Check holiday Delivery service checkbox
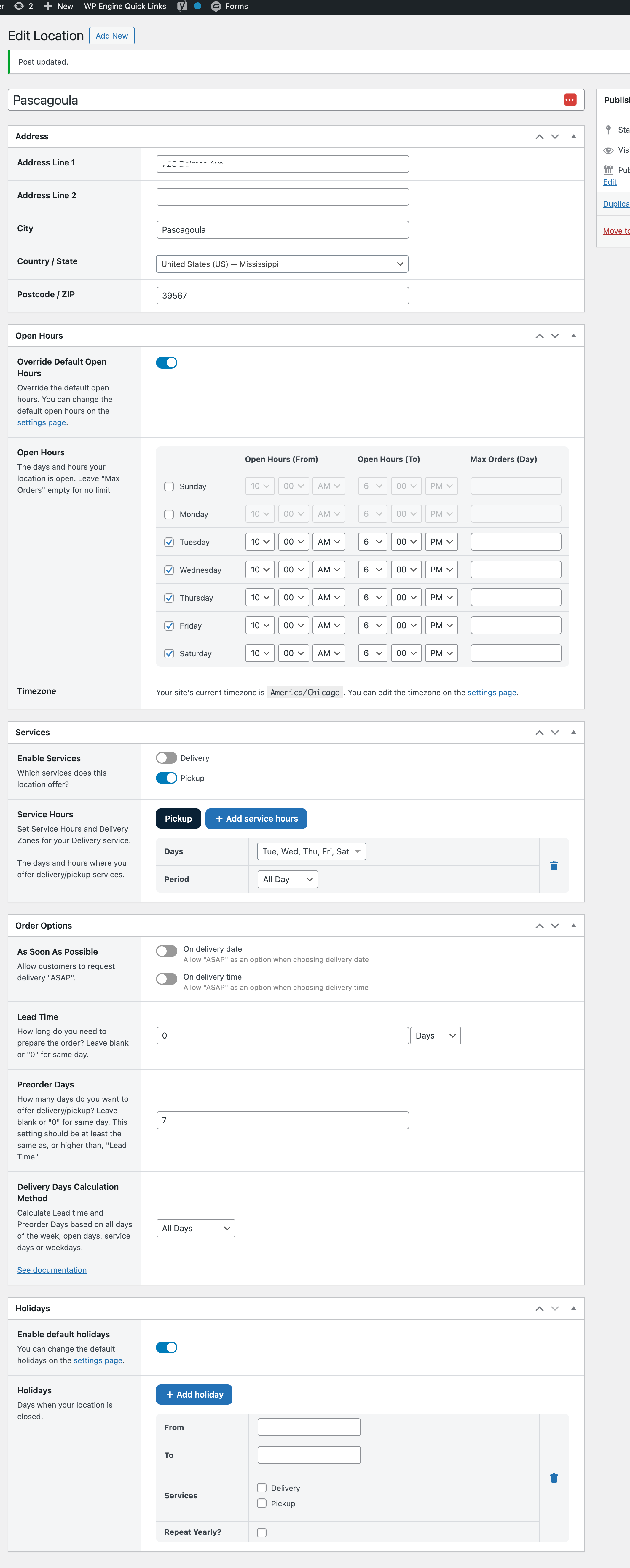 262,1488
